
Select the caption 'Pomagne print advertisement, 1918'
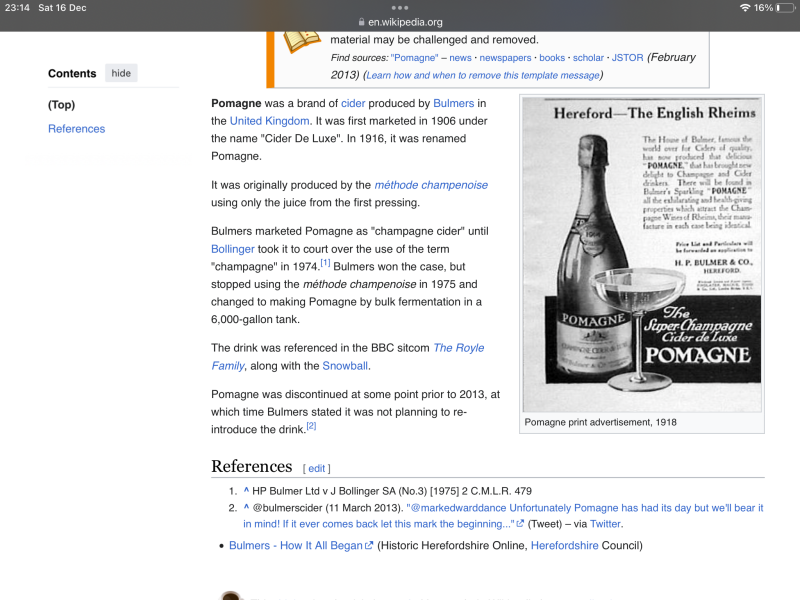(x=601, y=422)
